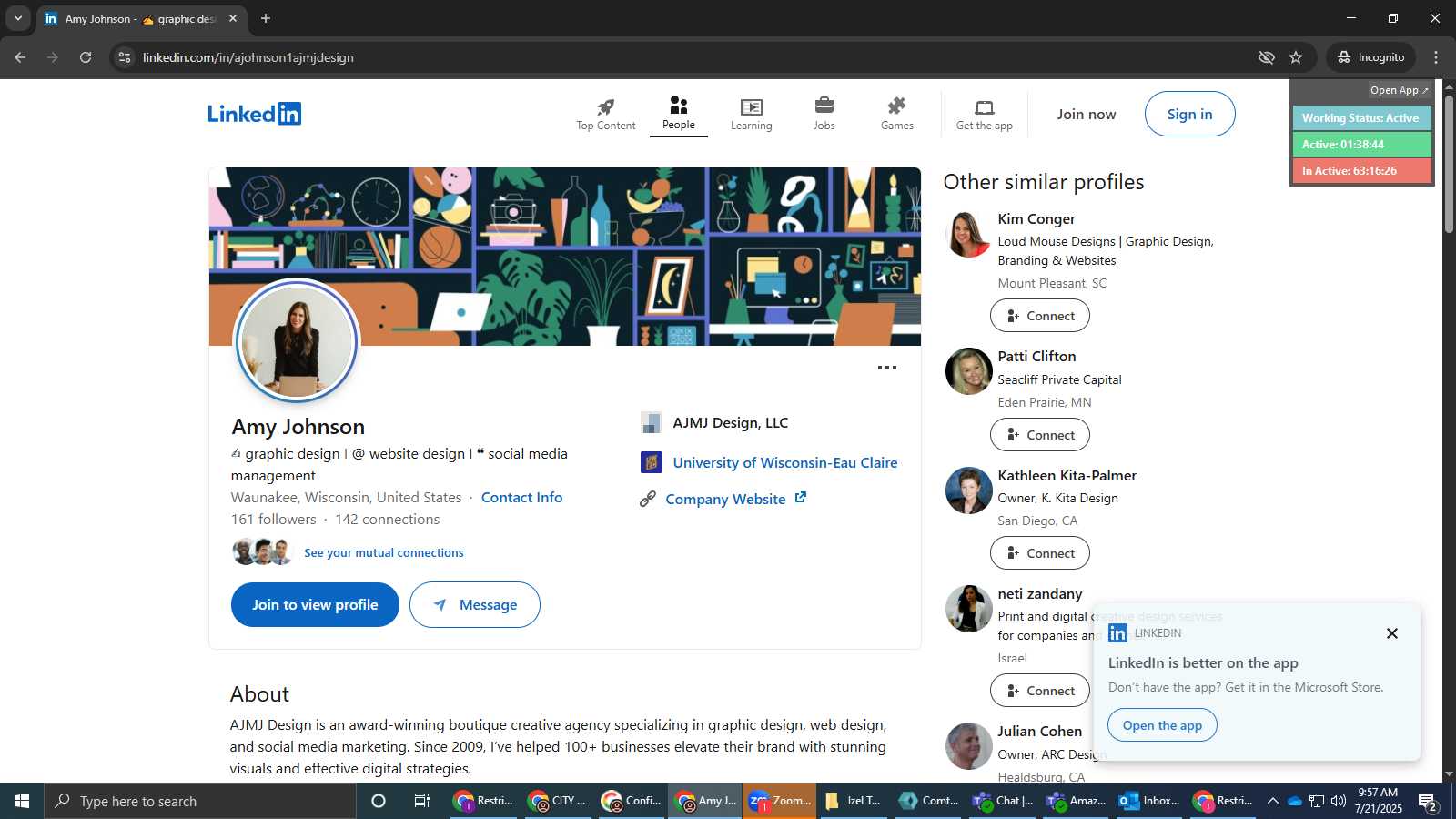1456x819 pixels.
Task: Connect with Kathleen Kita-Palmer
Action: tap(1039, 553)
